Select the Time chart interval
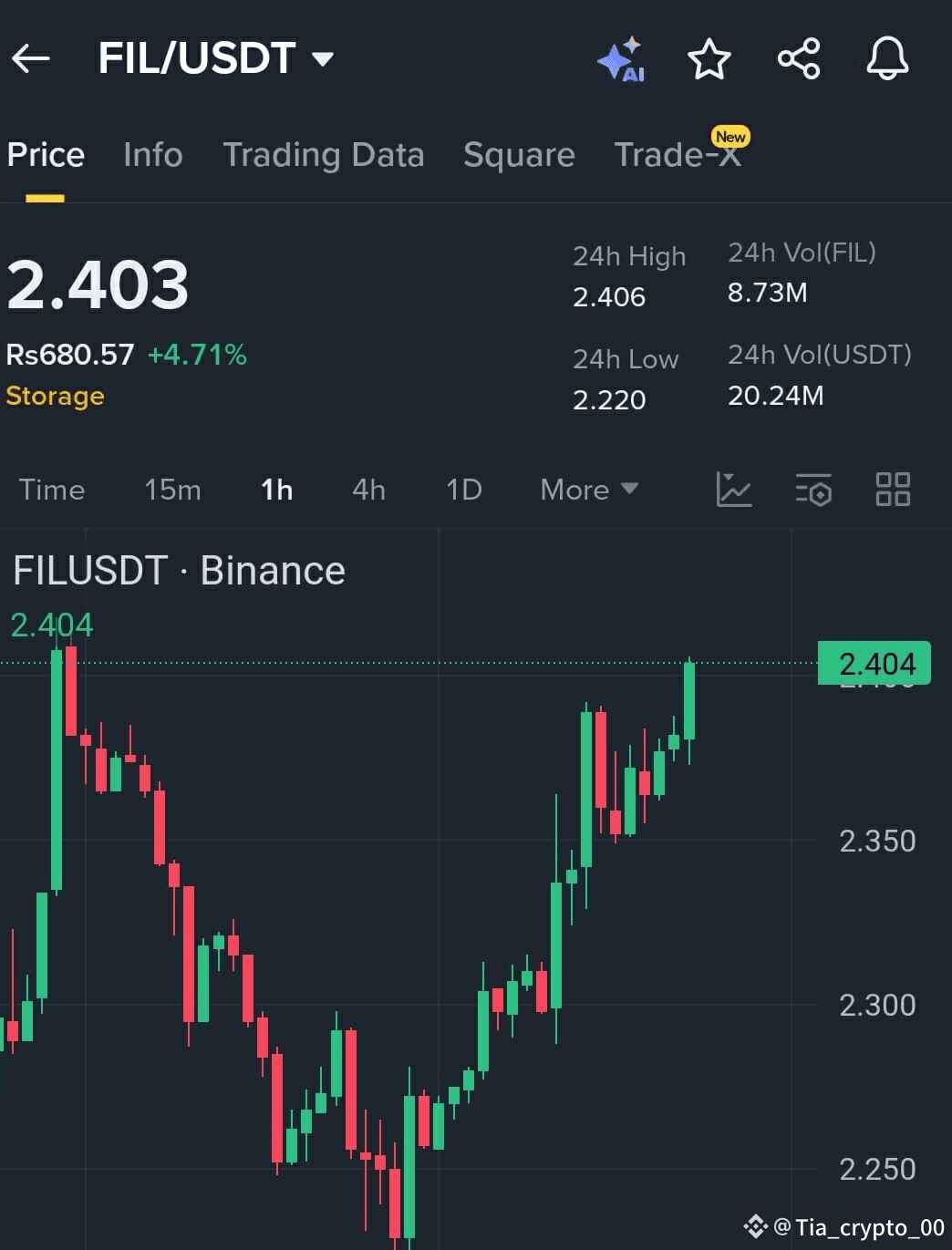Image resolution: width=952 pixels, height=1250 pixels. pyautogui.click(x=52, y=490)
